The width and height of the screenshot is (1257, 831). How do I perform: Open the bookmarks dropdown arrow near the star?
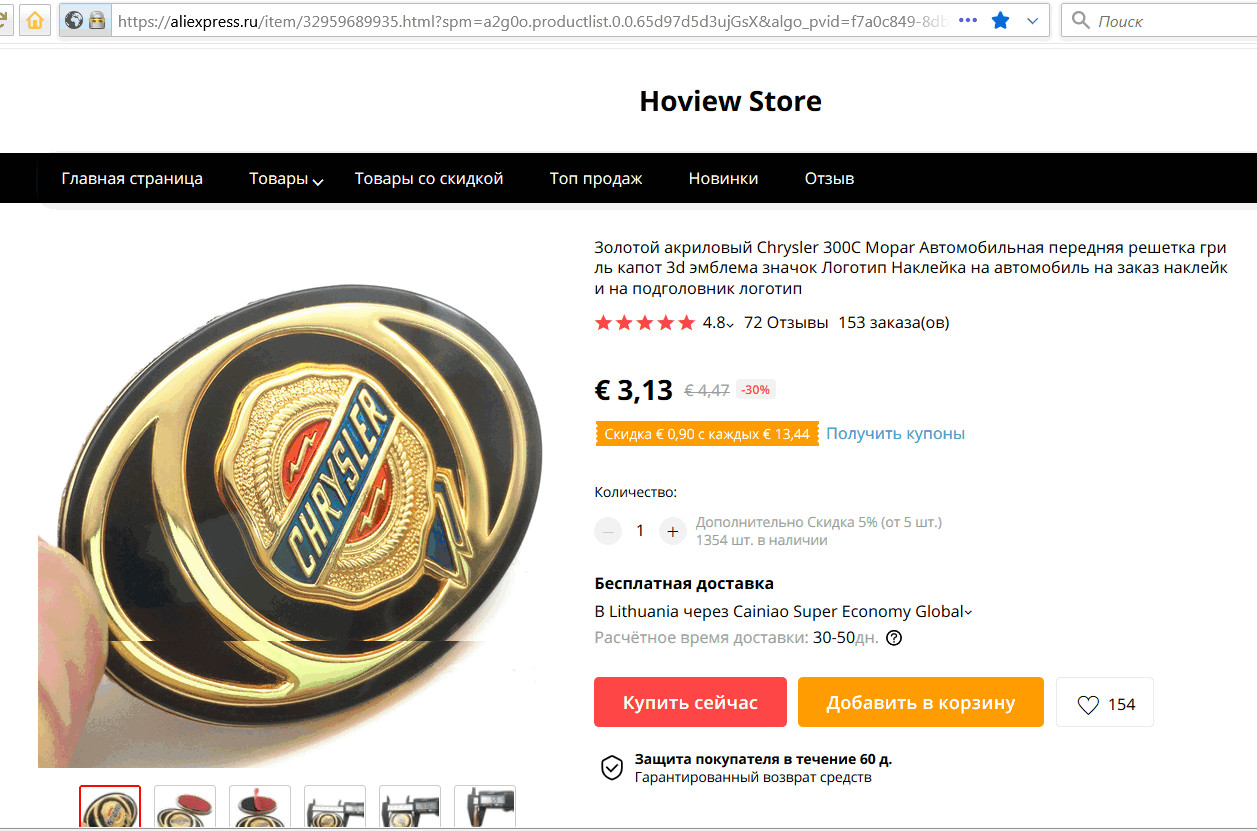tap(1033, 20)
